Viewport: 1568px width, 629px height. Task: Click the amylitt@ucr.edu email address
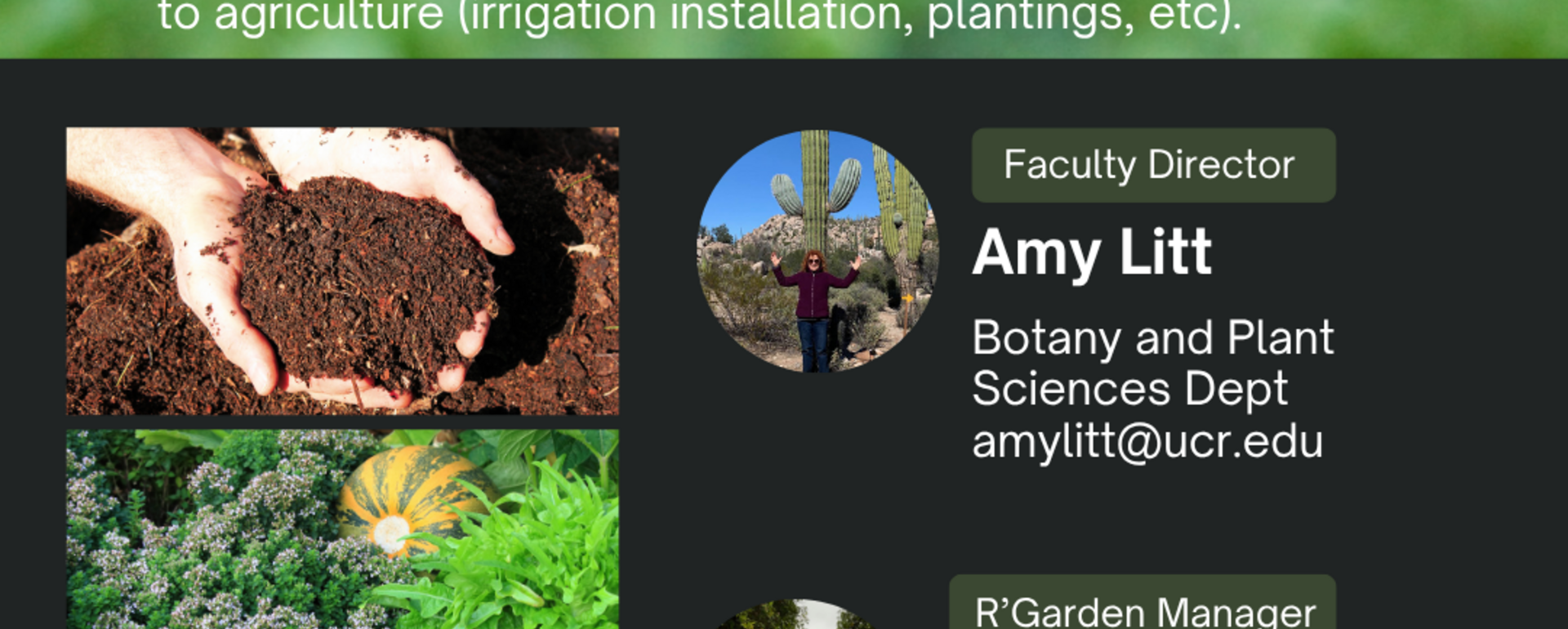(x=1147, y=442)
